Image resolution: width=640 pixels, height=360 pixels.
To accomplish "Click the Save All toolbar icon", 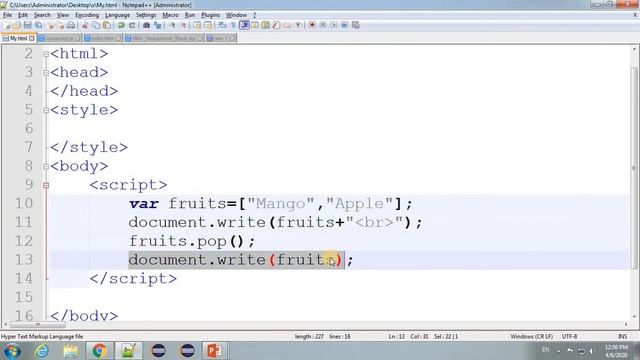I will 38,25.
